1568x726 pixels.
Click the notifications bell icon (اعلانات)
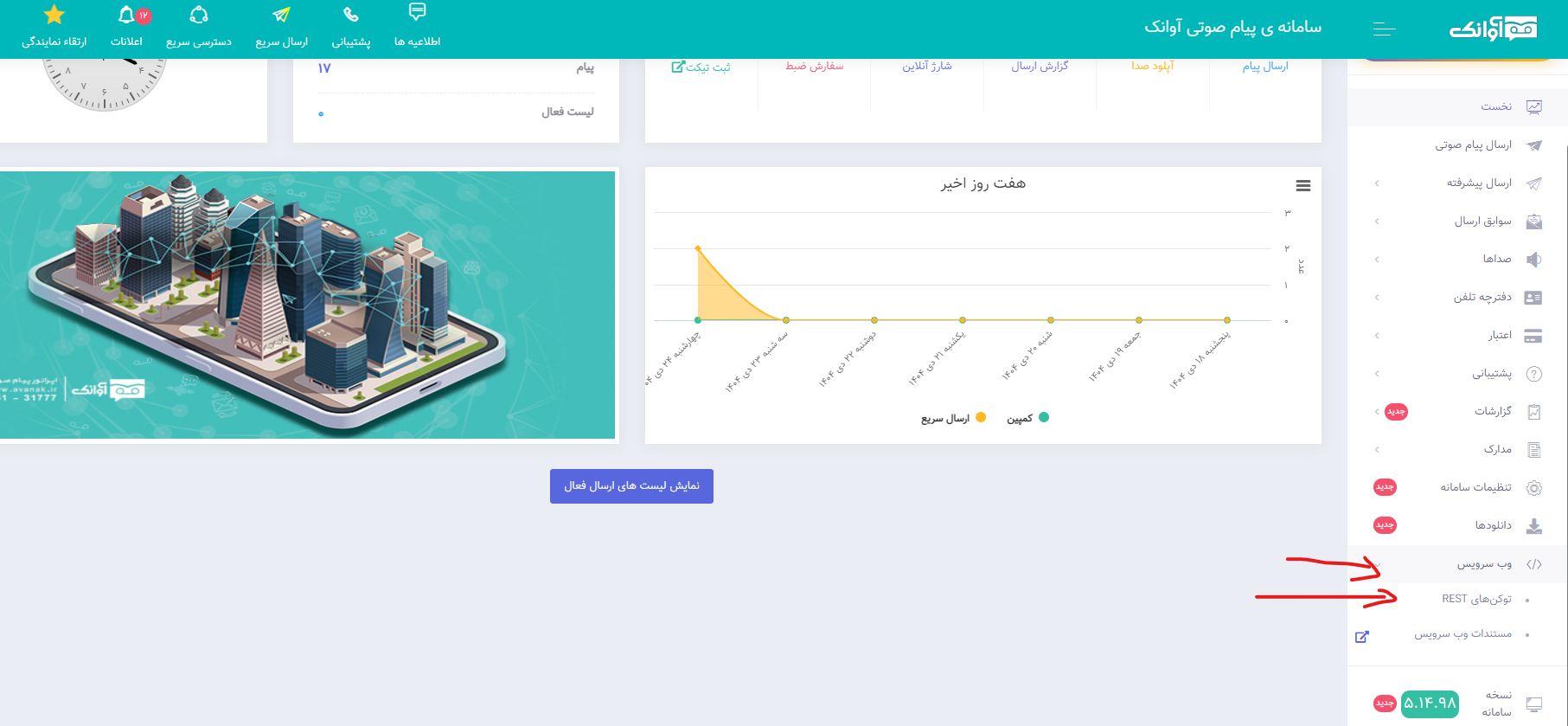127,16
